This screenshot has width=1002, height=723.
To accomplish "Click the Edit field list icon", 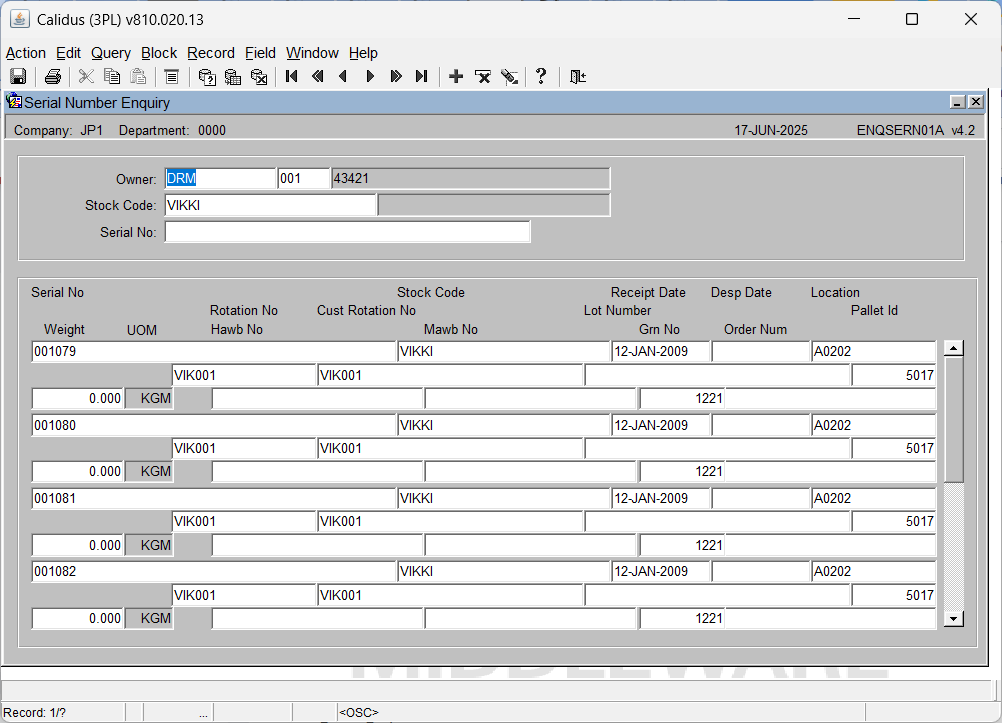I will [171, 77].
